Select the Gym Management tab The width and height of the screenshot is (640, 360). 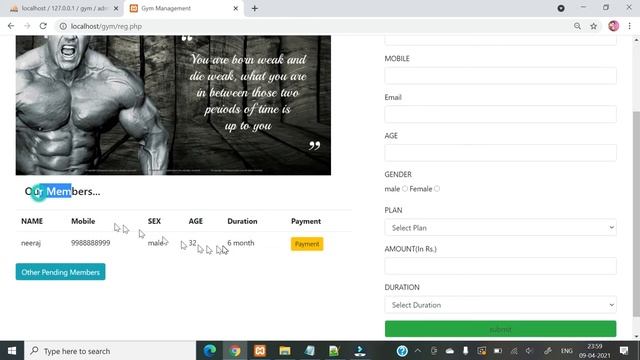click(x=184, y=8)
